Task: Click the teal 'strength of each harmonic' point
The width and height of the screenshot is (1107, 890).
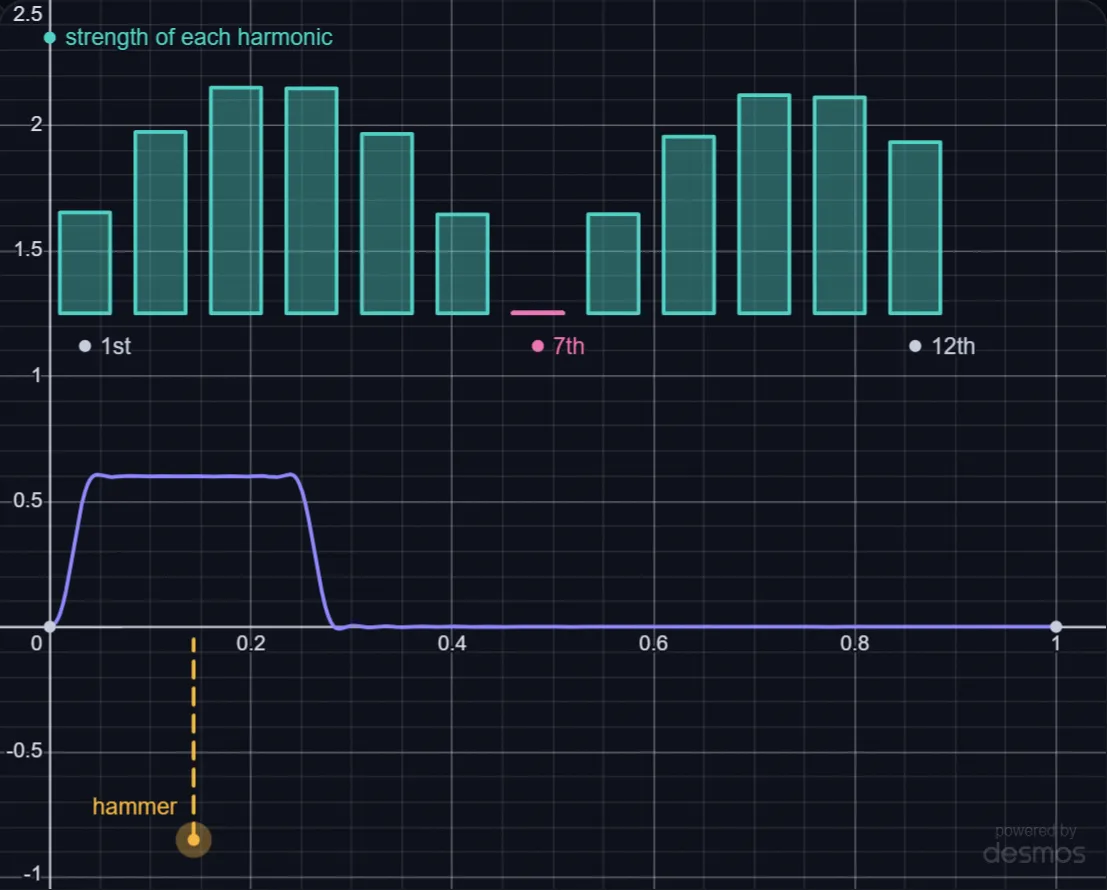Action: [49, 38]
